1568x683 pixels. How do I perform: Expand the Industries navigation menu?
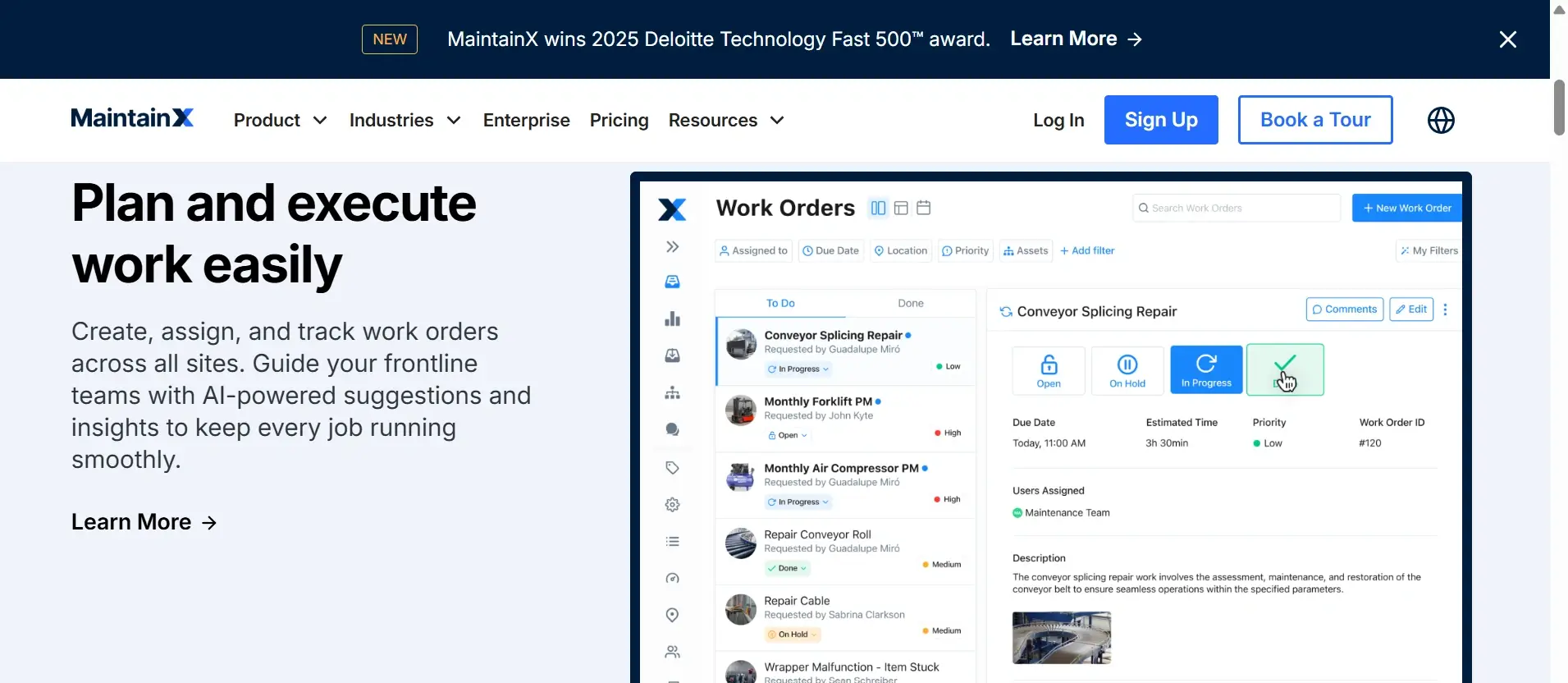coord(405,120)
